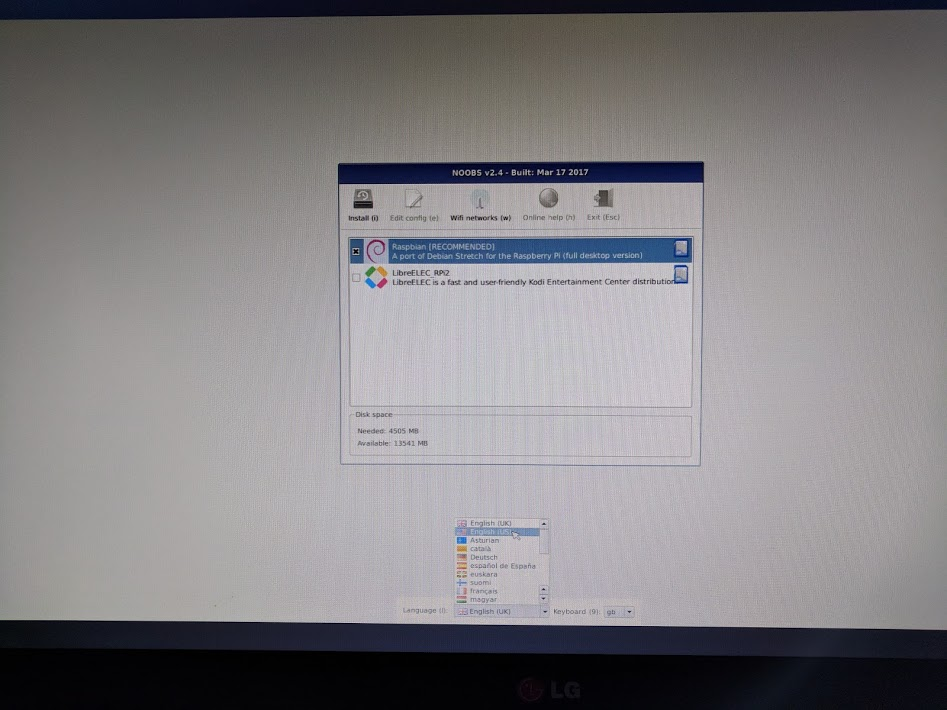
Task: Choose Deutsch from the language list
Action: tap(484, 557)
